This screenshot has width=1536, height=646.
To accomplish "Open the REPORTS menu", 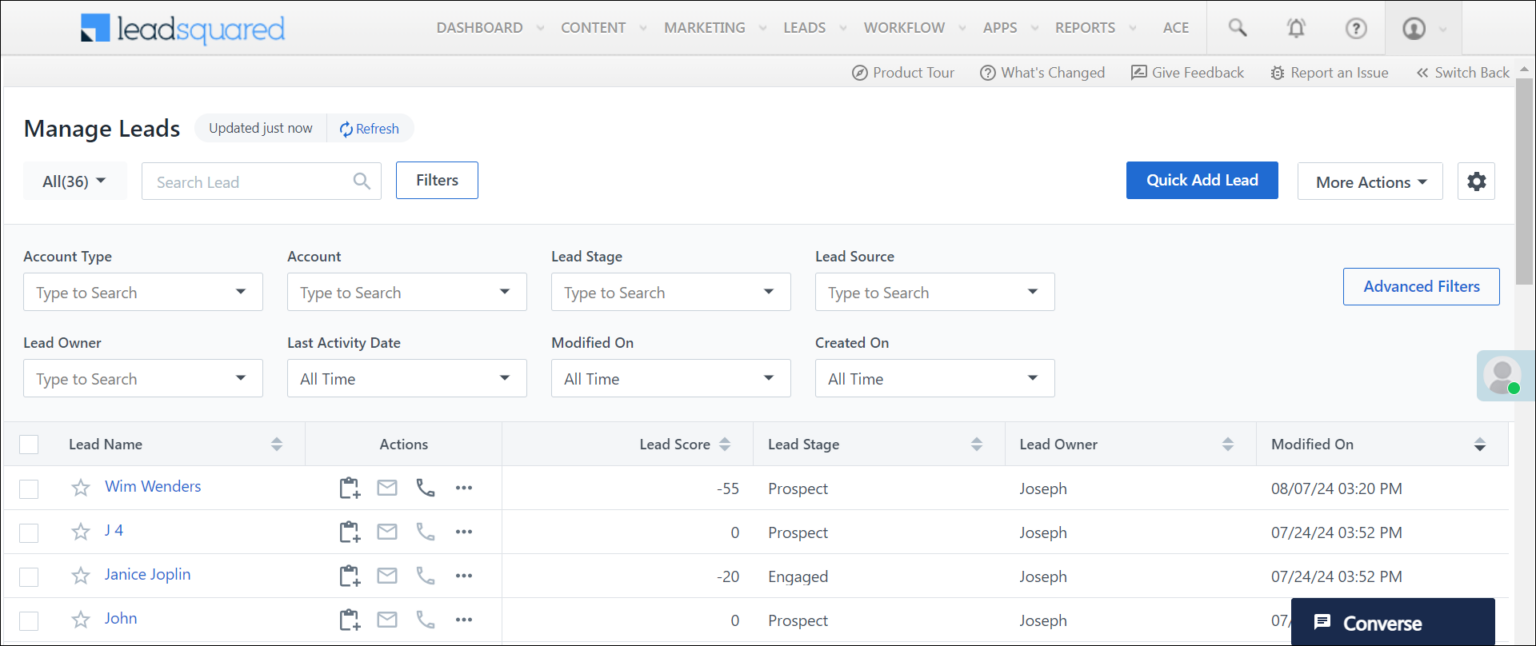I will click(x=1086, y=27).
